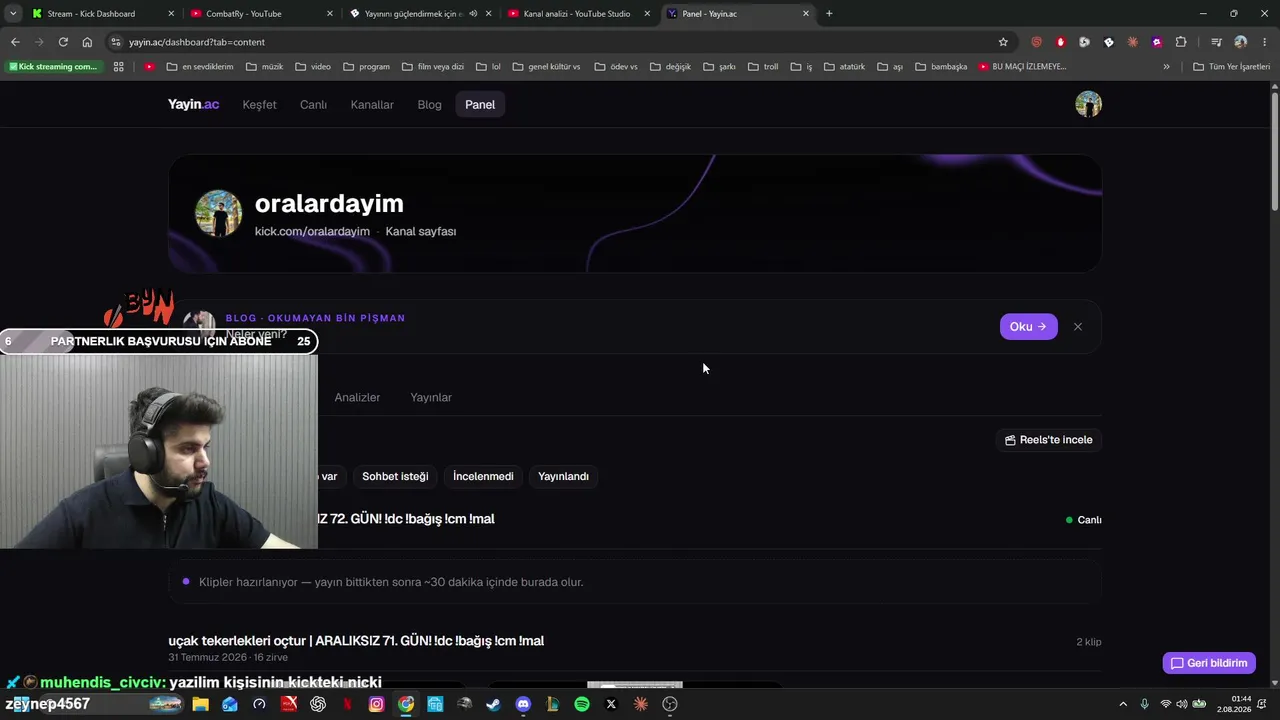Screen dimensions: 1280x720
Task: Launch Steam from the taskbar
Action: pos(493,704)
